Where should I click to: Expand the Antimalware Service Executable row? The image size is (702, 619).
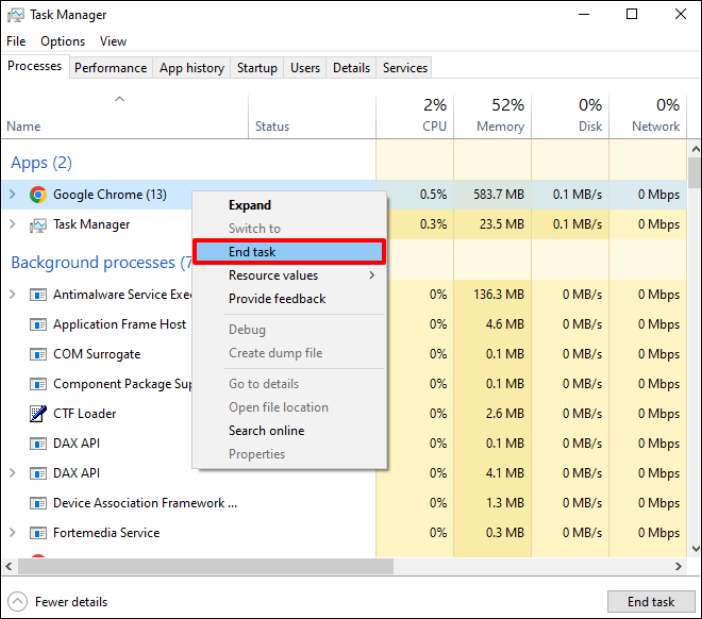point(12,294)
